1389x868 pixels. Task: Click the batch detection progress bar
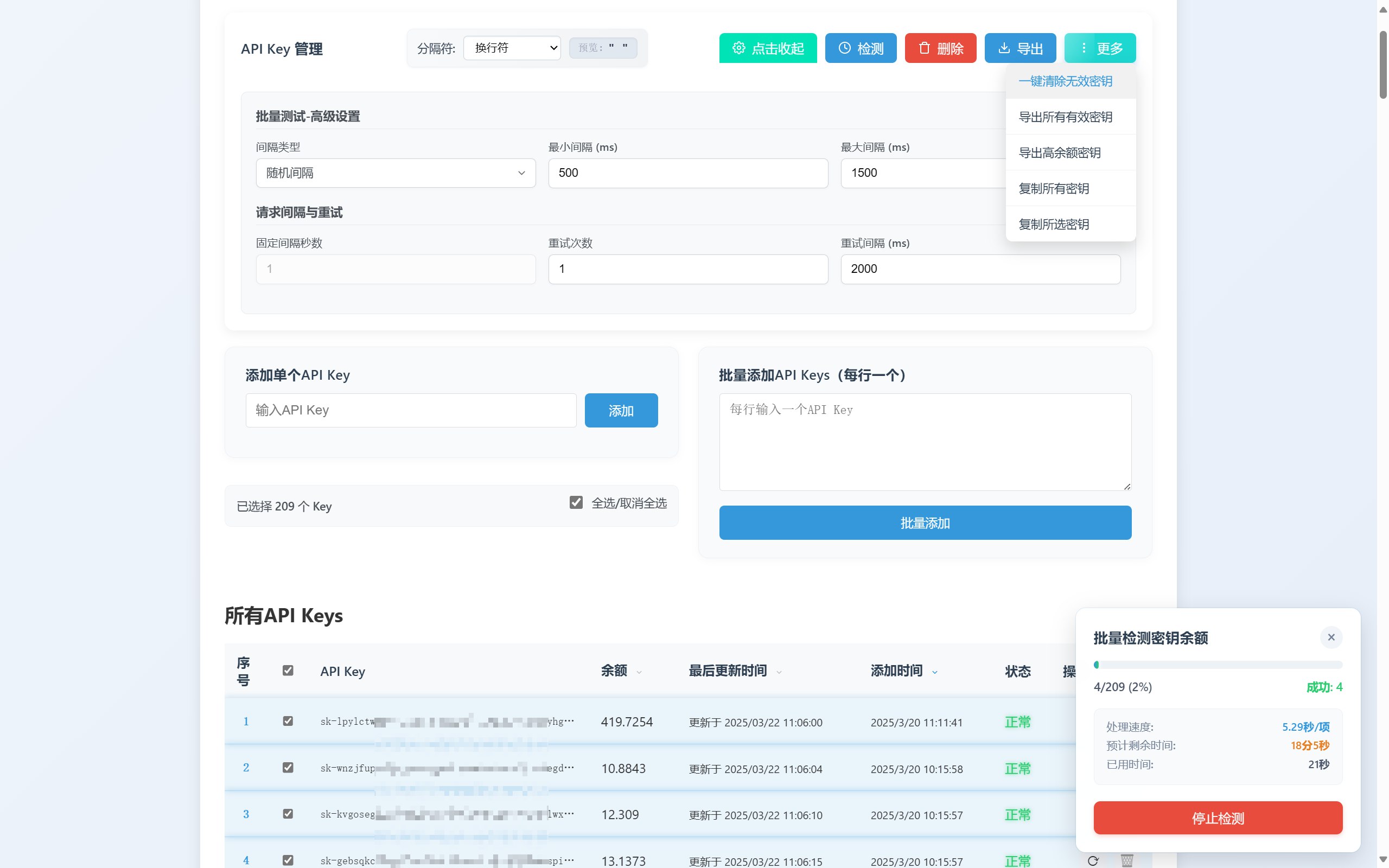[x=1218, y=665]
